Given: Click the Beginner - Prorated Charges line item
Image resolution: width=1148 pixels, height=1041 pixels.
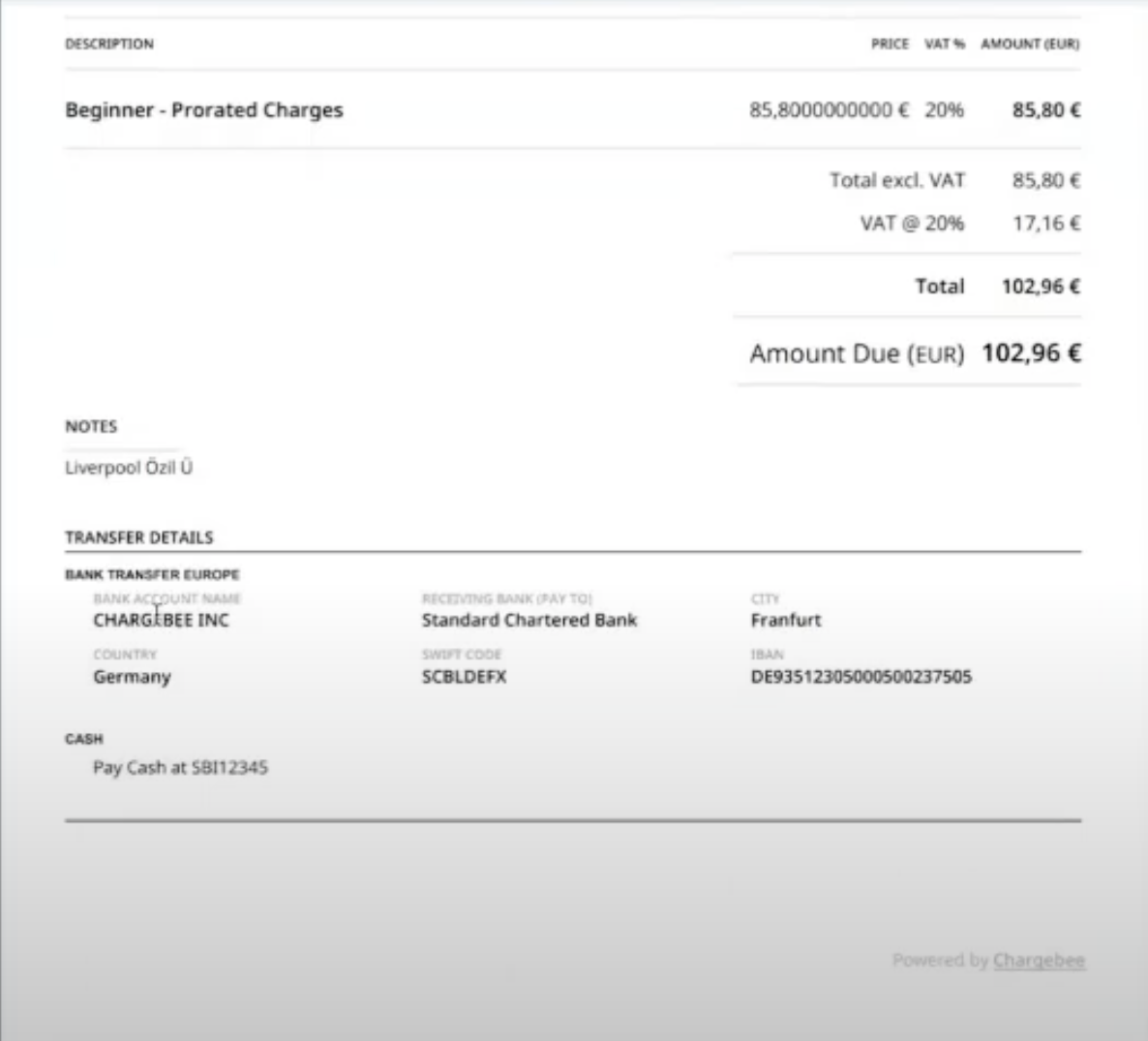Looking at the screenshot, I should point(204,110).
